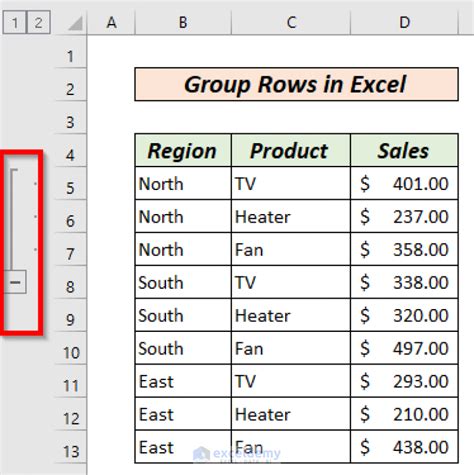Select North cell in row 7
The image size is (474, 475).
[x=183, y=250]
